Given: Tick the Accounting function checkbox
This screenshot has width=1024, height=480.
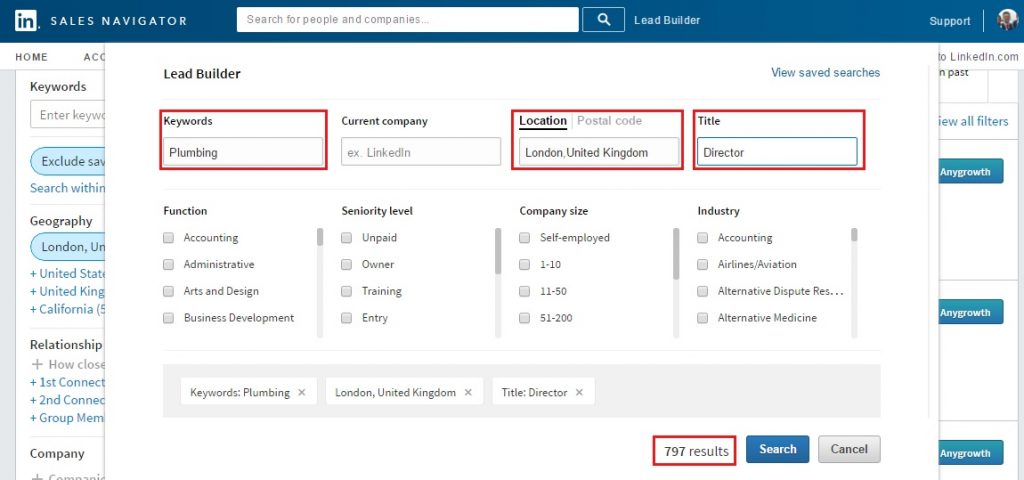Looking at the screenshot, I should [x=169, y=238].
